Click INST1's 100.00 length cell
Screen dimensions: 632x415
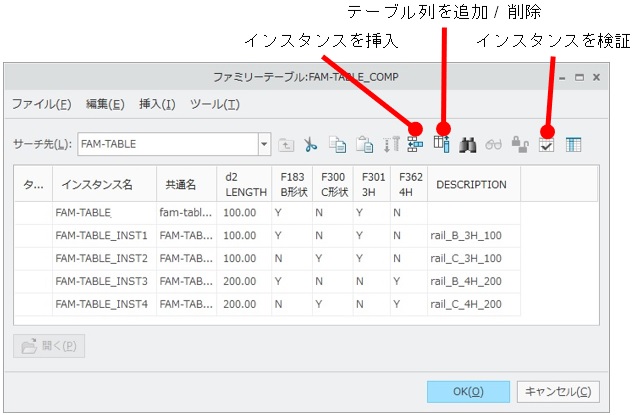coord(244,235)
